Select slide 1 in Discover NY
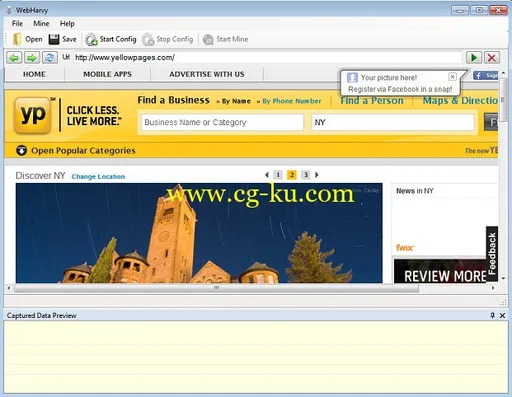The height and width of the screenshot is (397, 512). pyautogui.click(x=278, y=175)
